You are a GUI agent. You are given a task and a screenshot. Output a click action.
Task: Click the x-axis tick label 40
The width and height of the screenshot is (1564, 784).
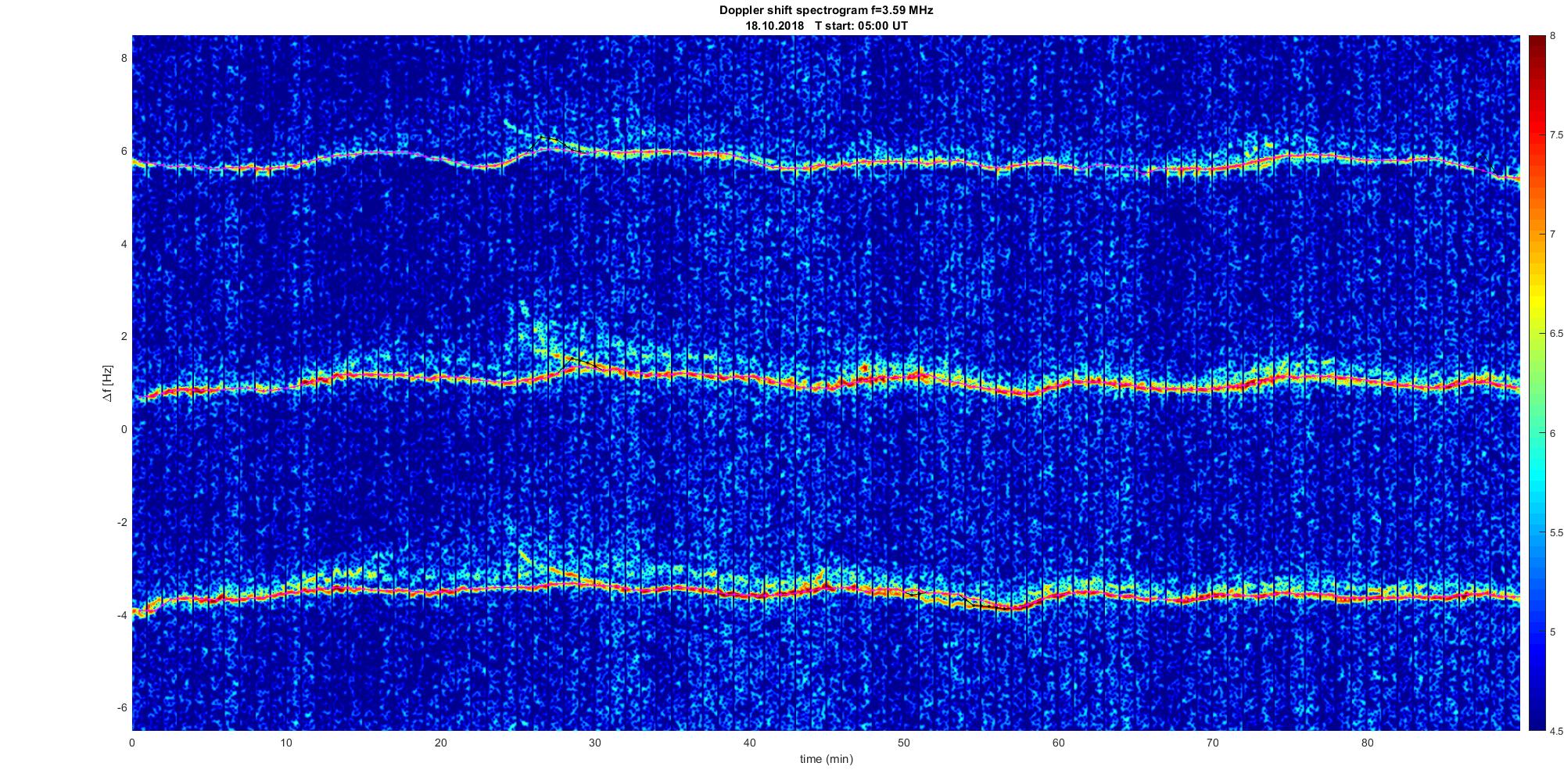click(x=749, y=743)
